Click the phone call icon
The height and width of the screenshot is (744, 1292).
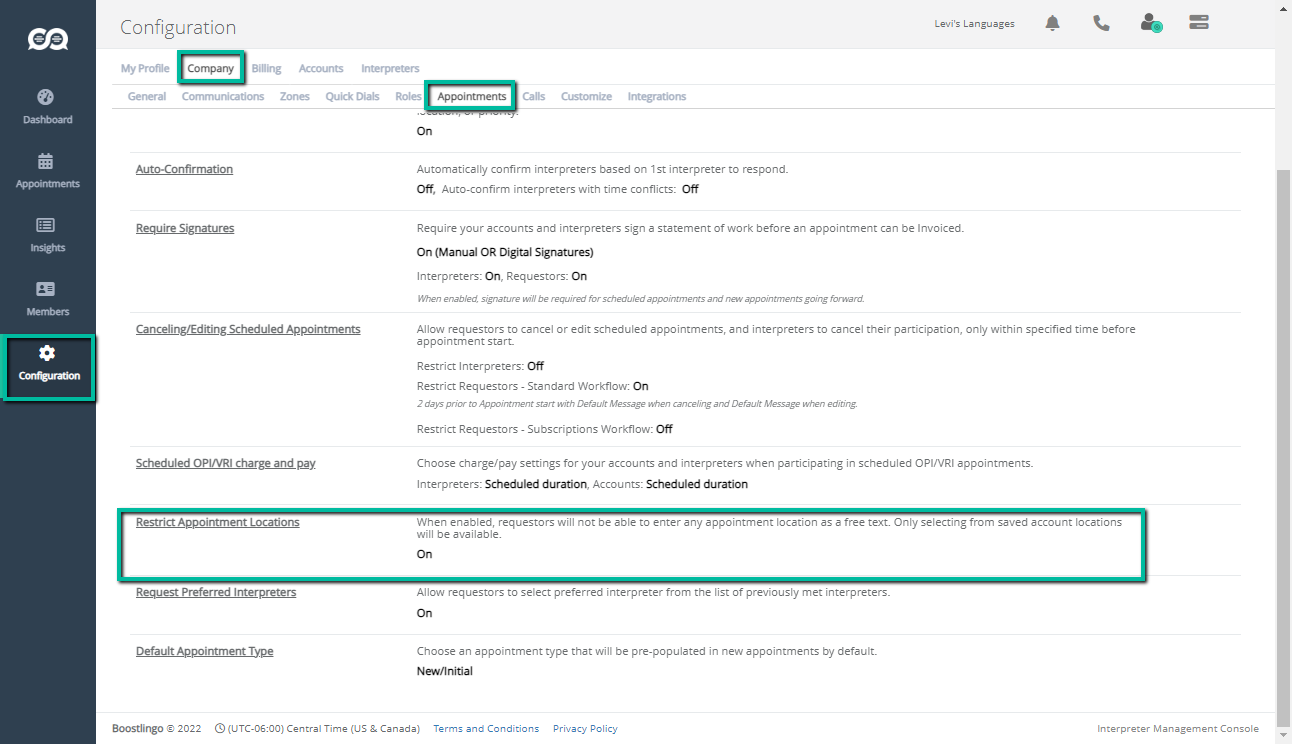[x=1101, y=23]
